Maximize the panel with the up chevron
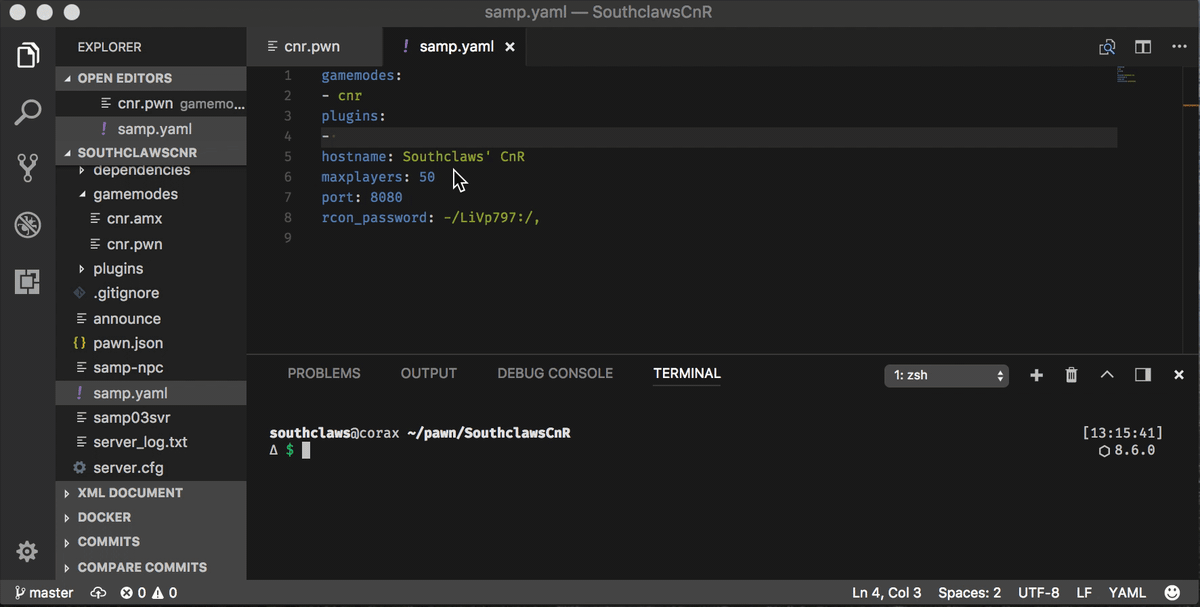The image size is (1200, 607). (1107, 375)
